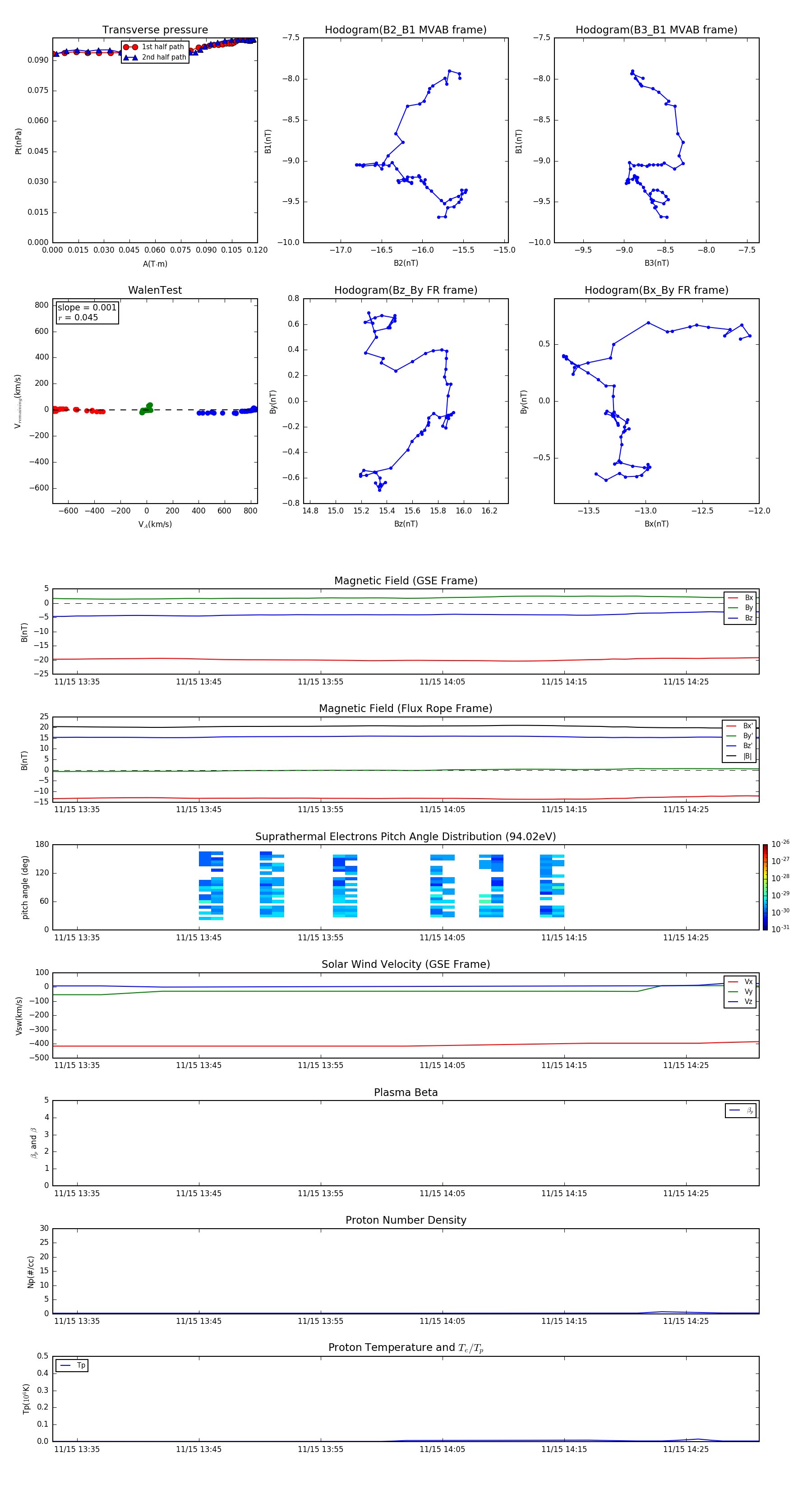Click the "Bx'" legend entry
The height and width of the screenshot is (1489, 812).
[740, 726]
